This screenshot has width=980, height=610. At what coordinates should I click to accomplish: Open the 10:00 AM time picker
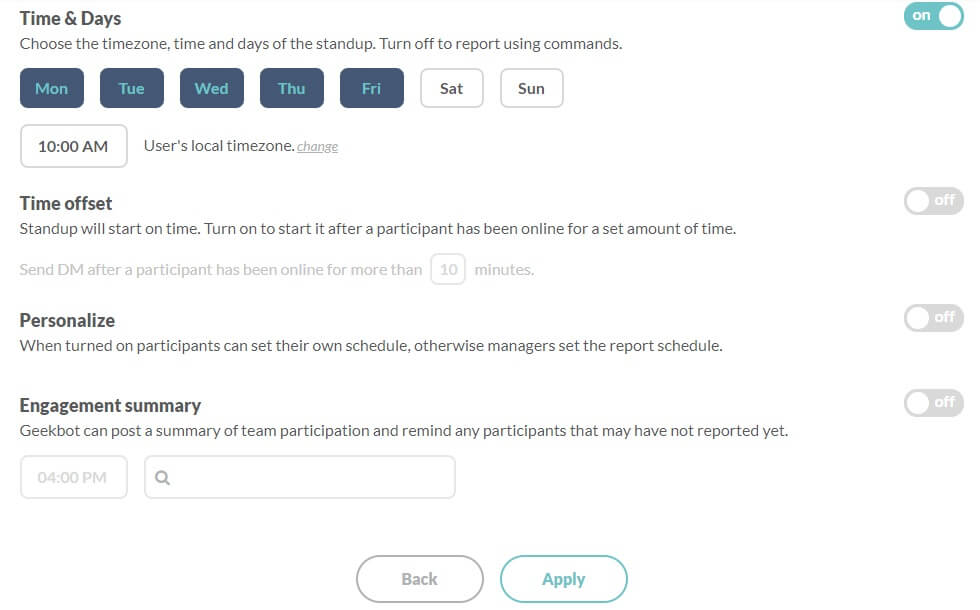73,146
